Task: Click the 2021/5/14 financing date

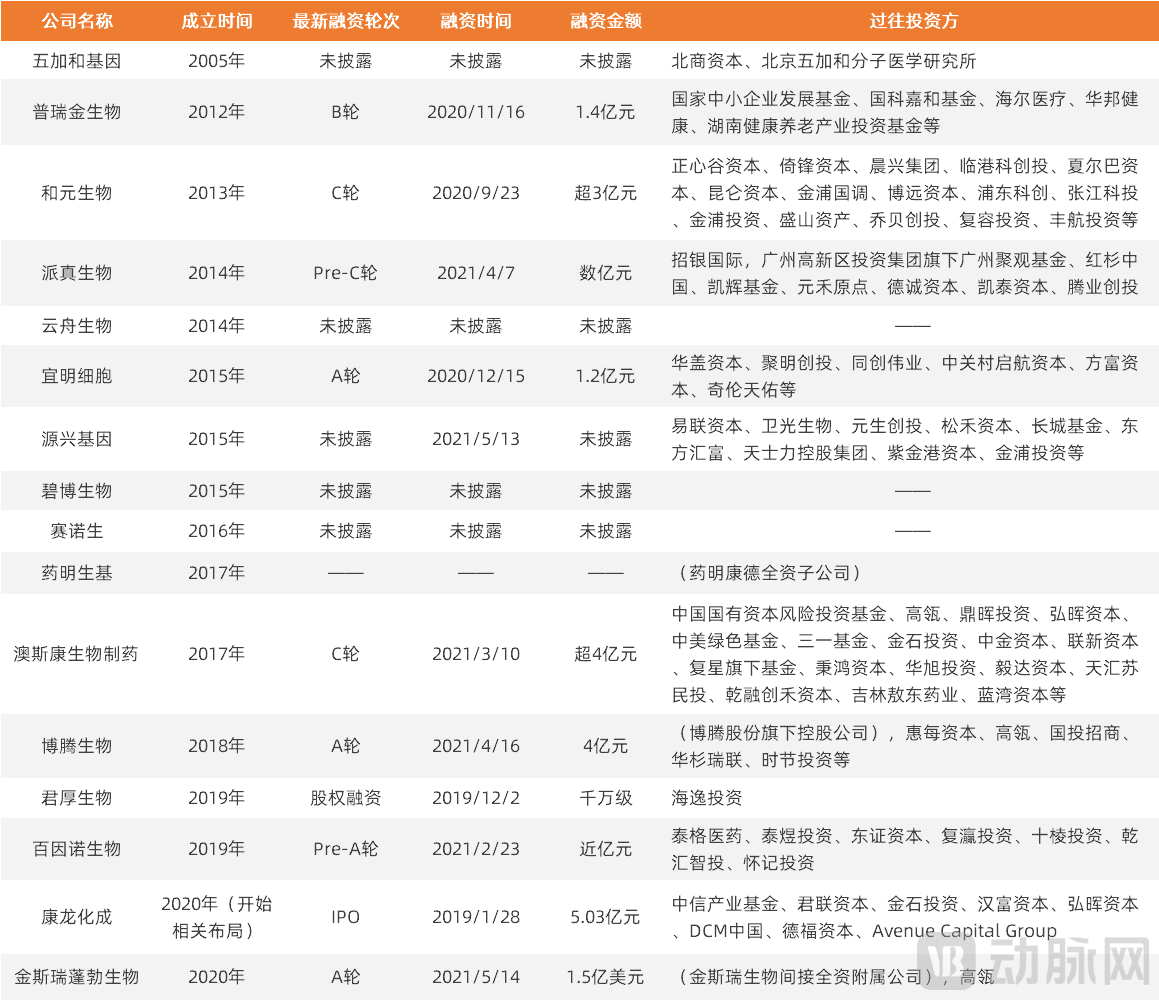Action: tap(476, 976)
